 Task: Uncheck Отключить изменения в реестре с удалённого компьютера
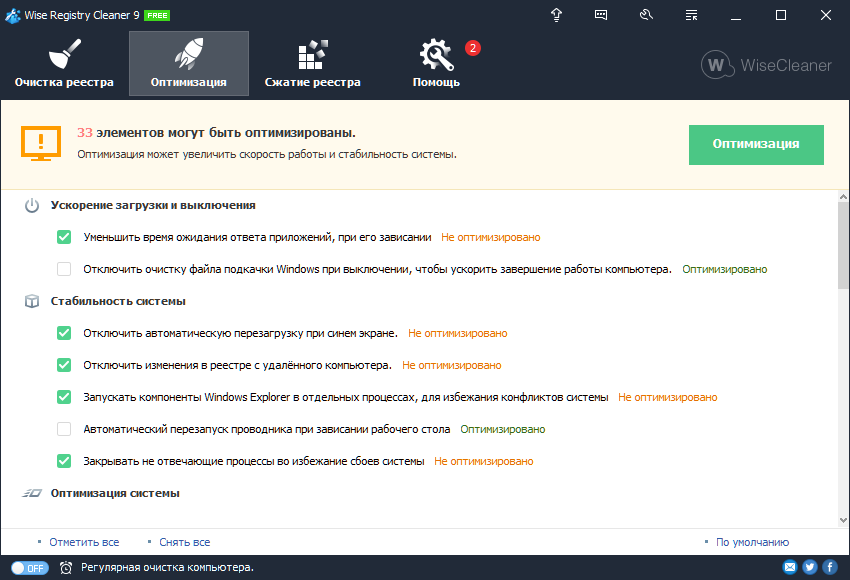click(64, 365)
